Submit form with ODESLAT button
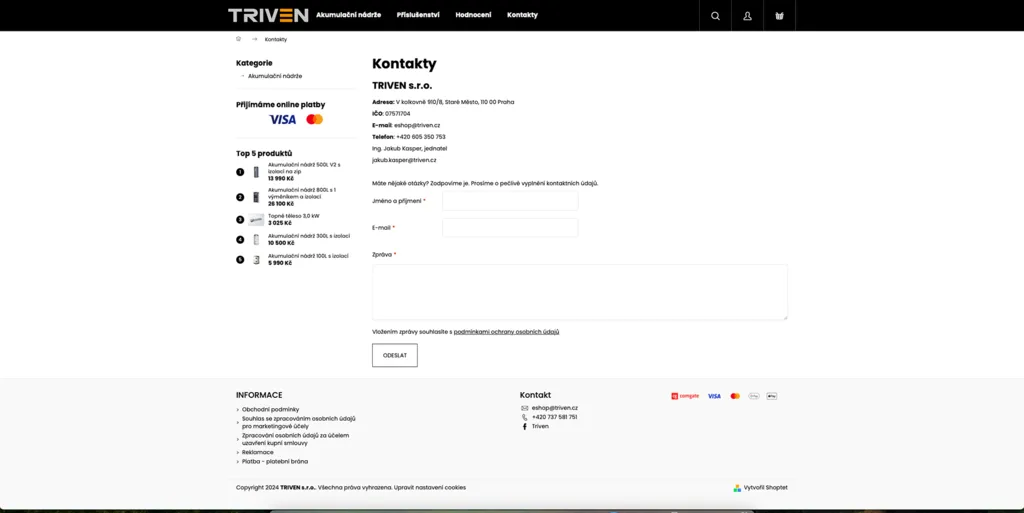 pyautogui.click(x=394, y=356)
